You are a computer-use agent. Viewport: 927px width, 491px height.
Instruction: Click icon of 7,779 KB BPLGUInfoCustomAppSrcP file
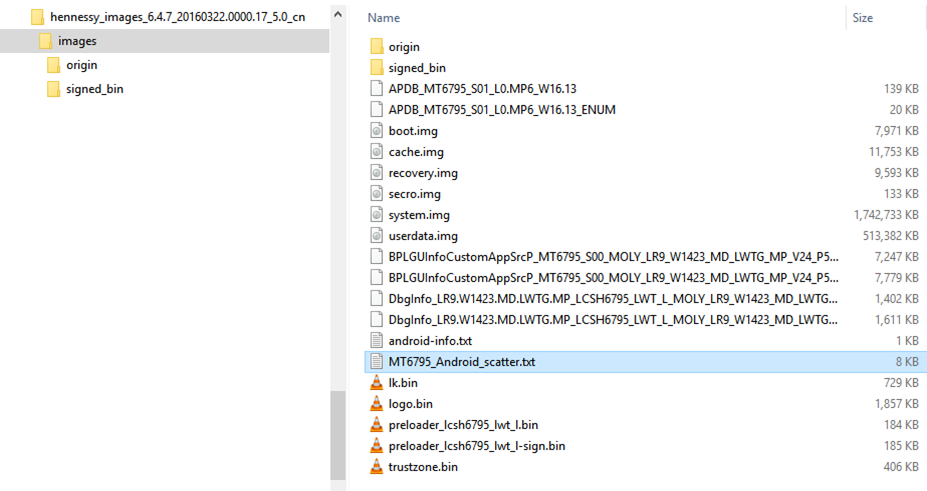pyautogui.click(x=377, y=278)
